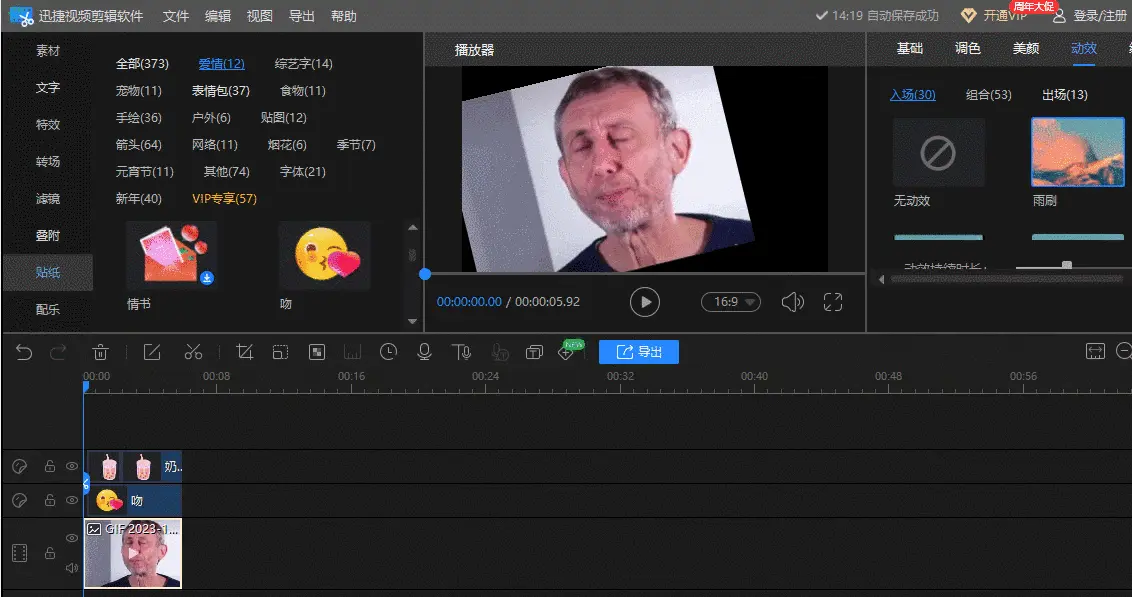The width and height of the screenshot is (1132, 597).
Task: Click the split scissors handle on playhead
Action: coord(85,484)
